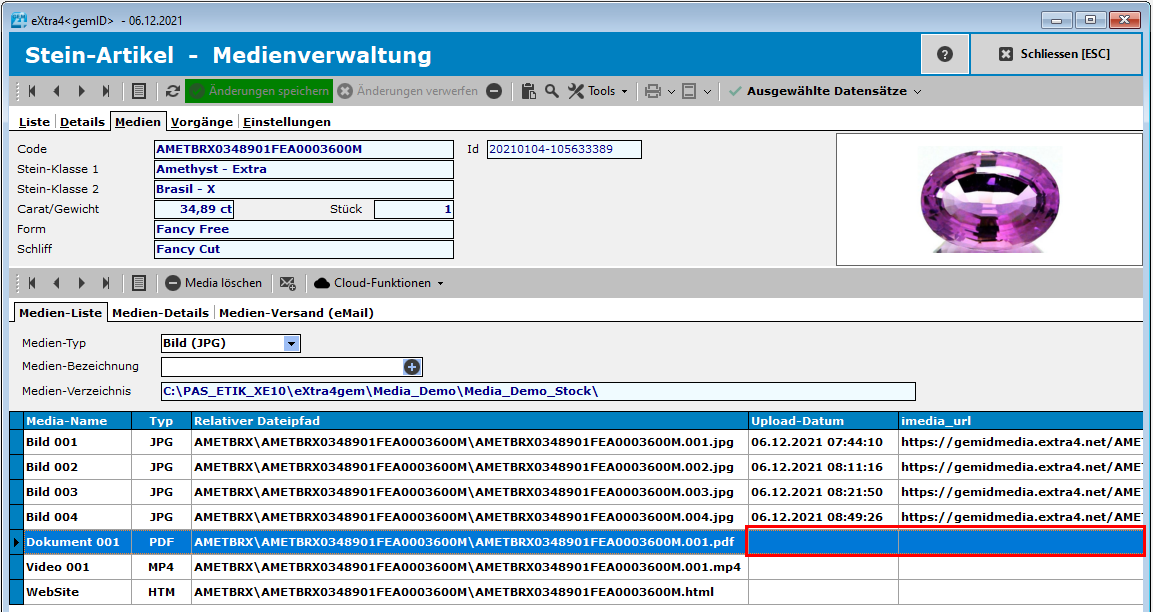This screenshot has width=1153, height=612.
Task: Jump to last media record in media toolbar
Action: point(106,283)
